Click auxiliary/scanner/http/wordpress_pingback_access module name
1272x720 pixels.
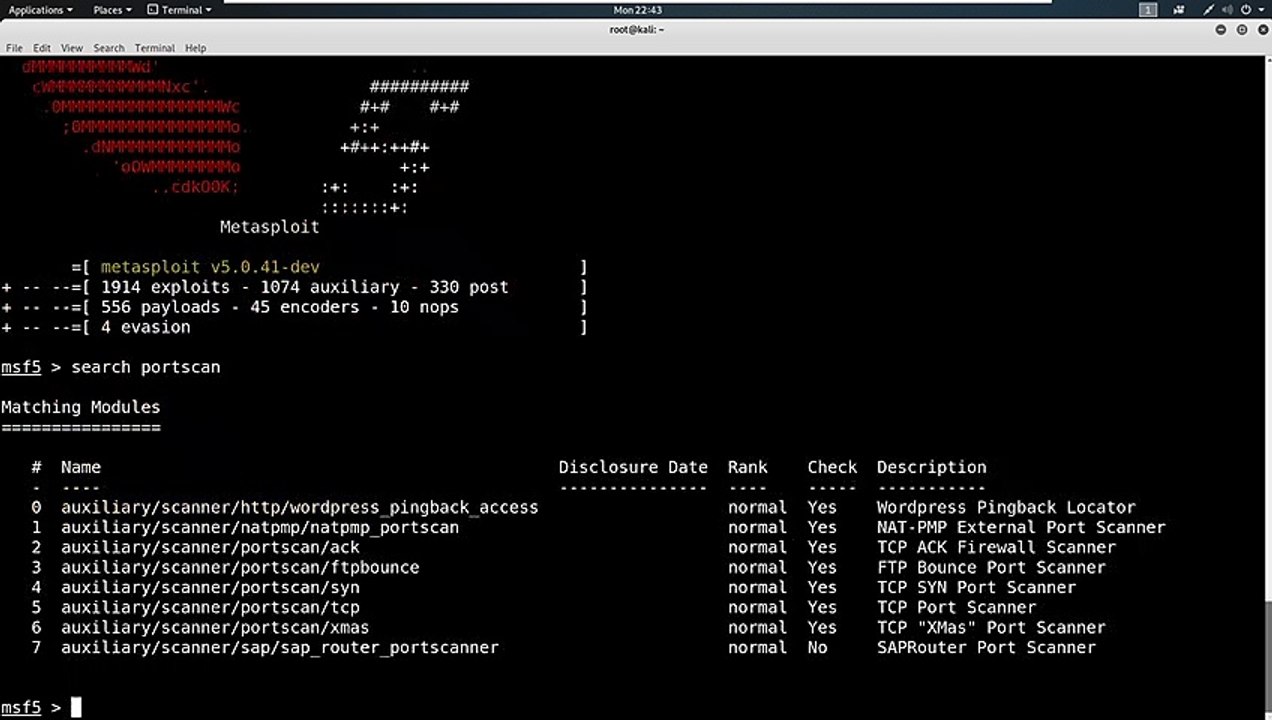(300, 507)
